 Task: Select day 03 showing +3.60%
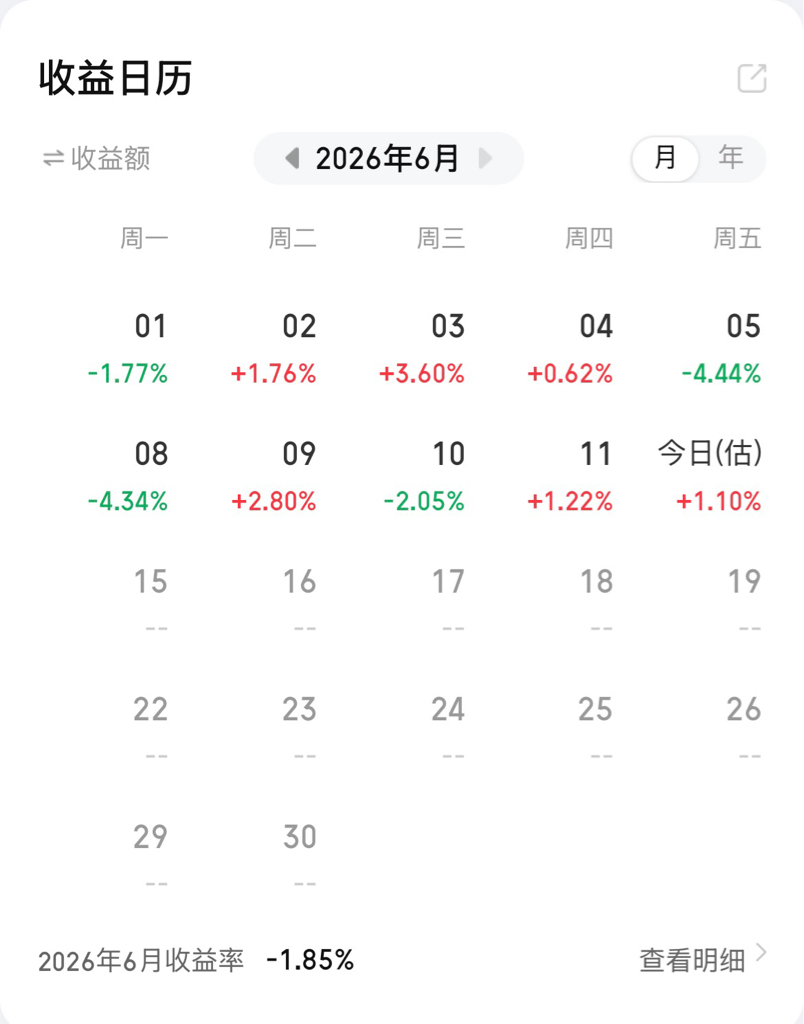[422, 349]
